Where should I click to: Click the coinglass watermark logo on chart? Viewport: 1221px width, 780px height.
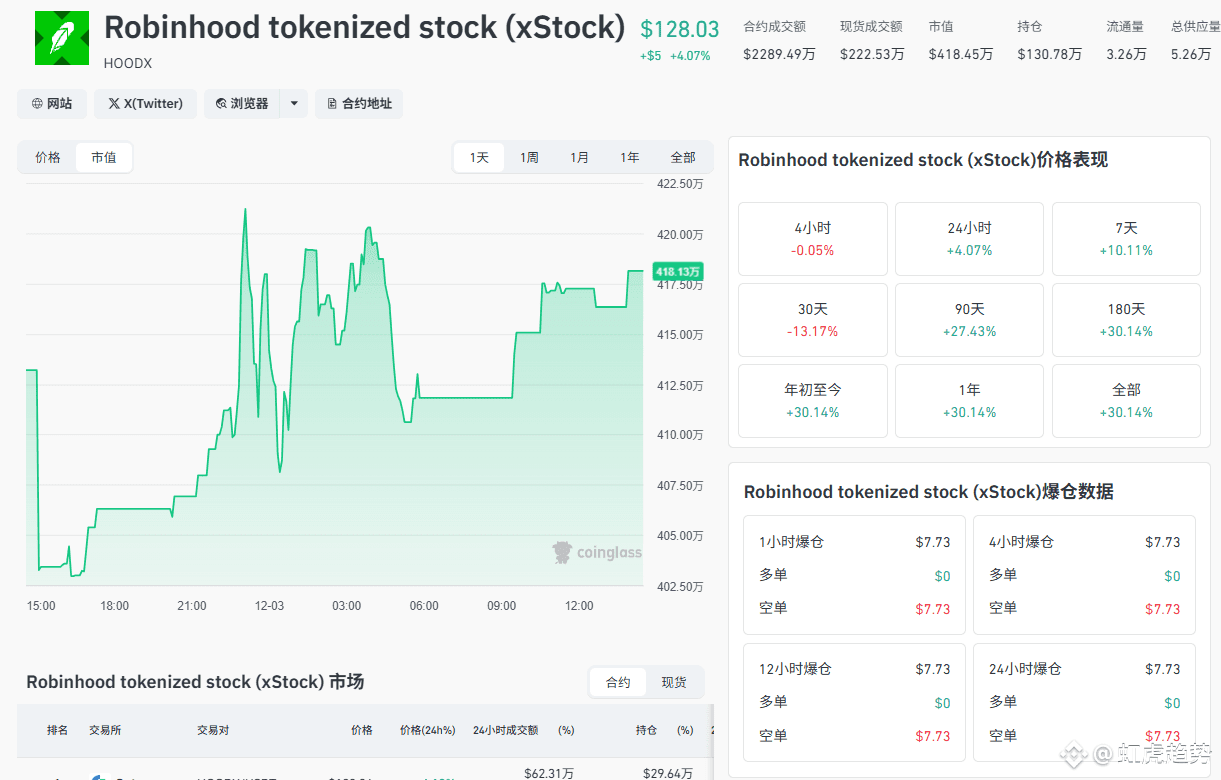[x=563, y=552]
